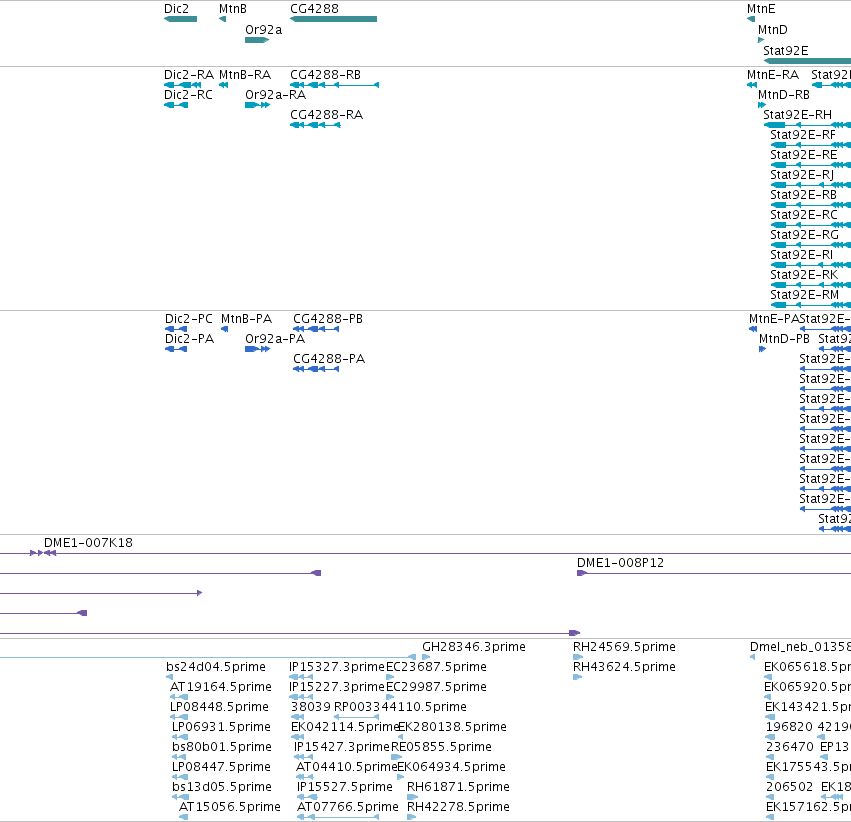Open the Stat92E-RH transcript label
Viewport: 851px width, 822px height.
tap(798, 114)
